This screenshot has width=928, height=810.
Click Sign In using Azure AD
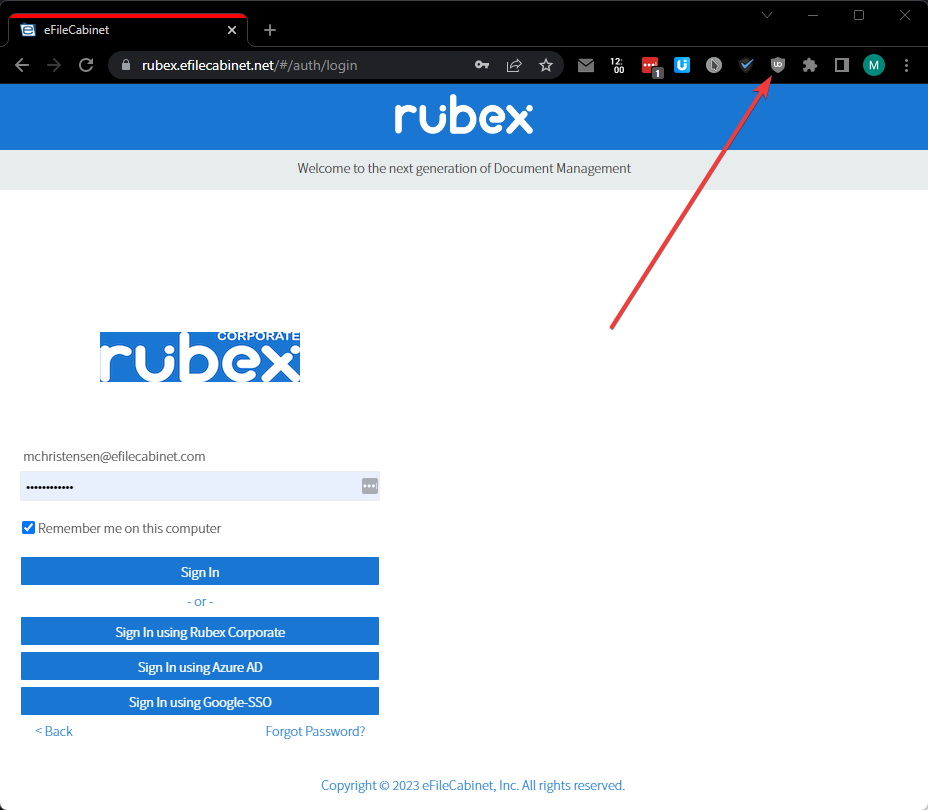(200, 666)
